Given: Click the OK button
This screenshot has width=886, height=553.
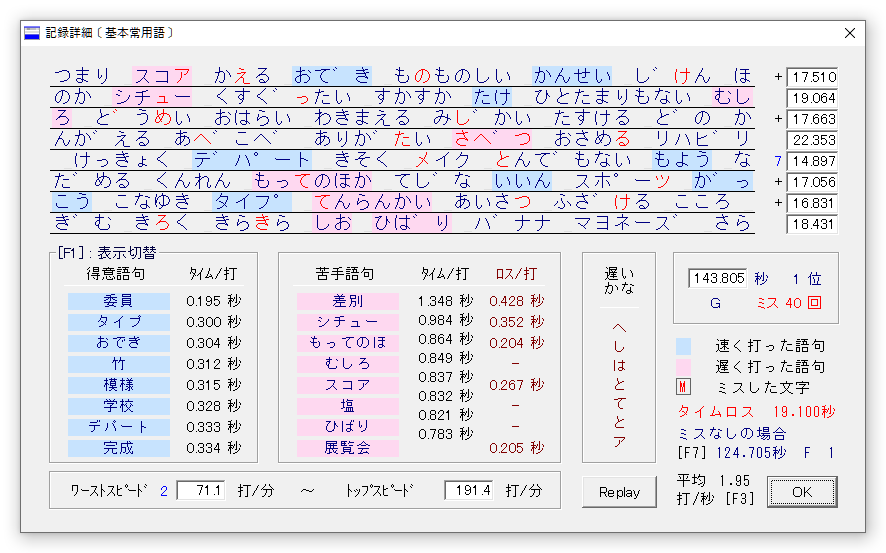Looking at the screenshot, I should pos(802,492).
